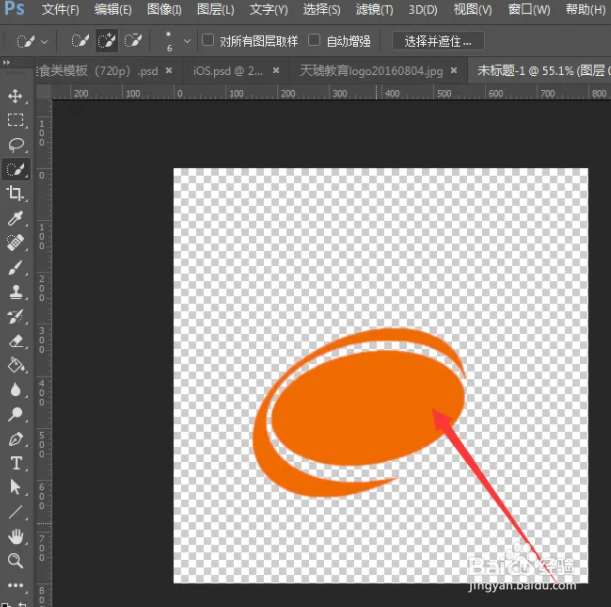Screen dimensions: 611x607
Task: Close the 天琥教育logo20160804.jpg tab
Action: pyautogui.click(x=454, y=71)
